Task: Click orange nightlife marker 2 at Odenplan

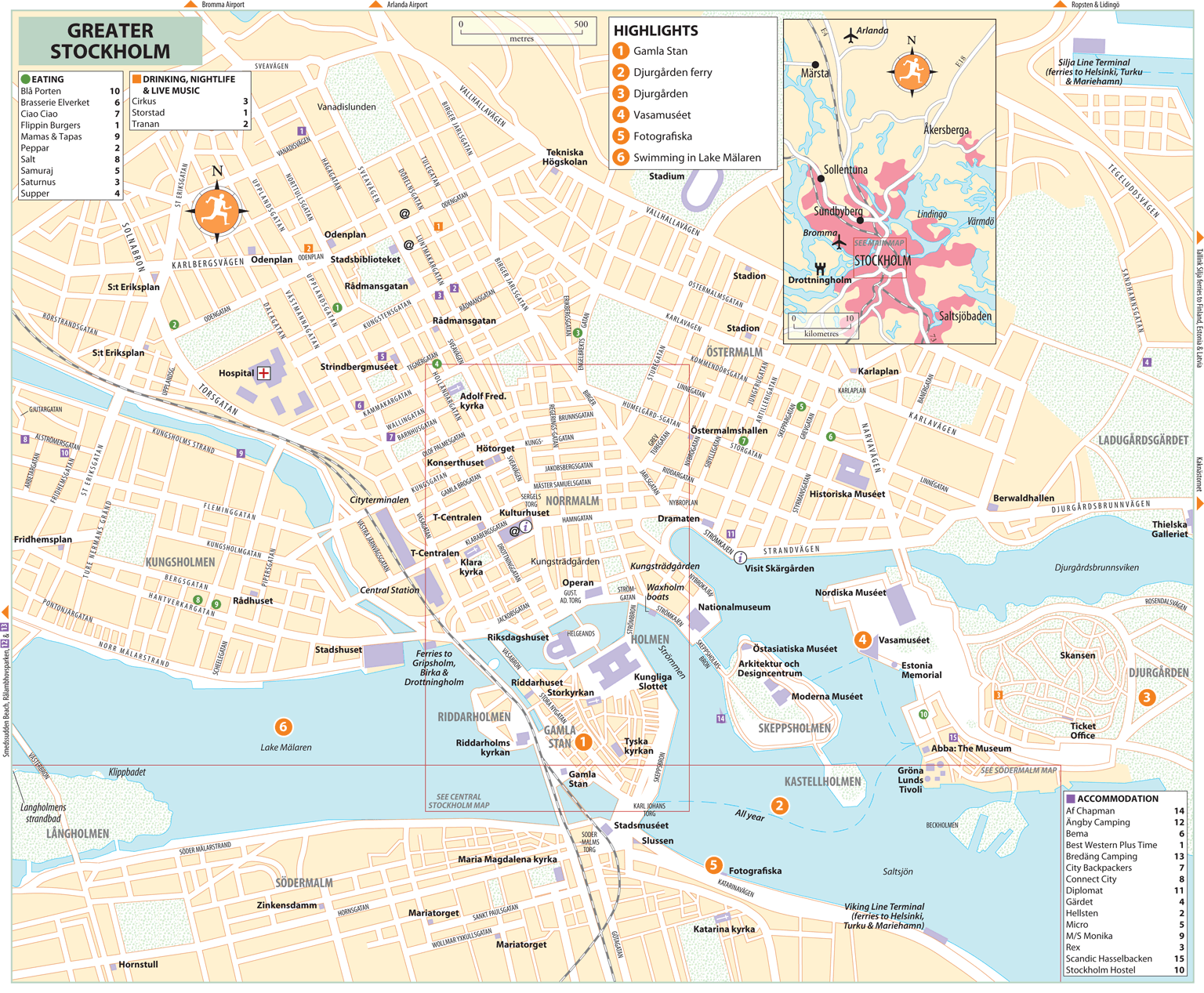Action: click(x=308, y=248)
